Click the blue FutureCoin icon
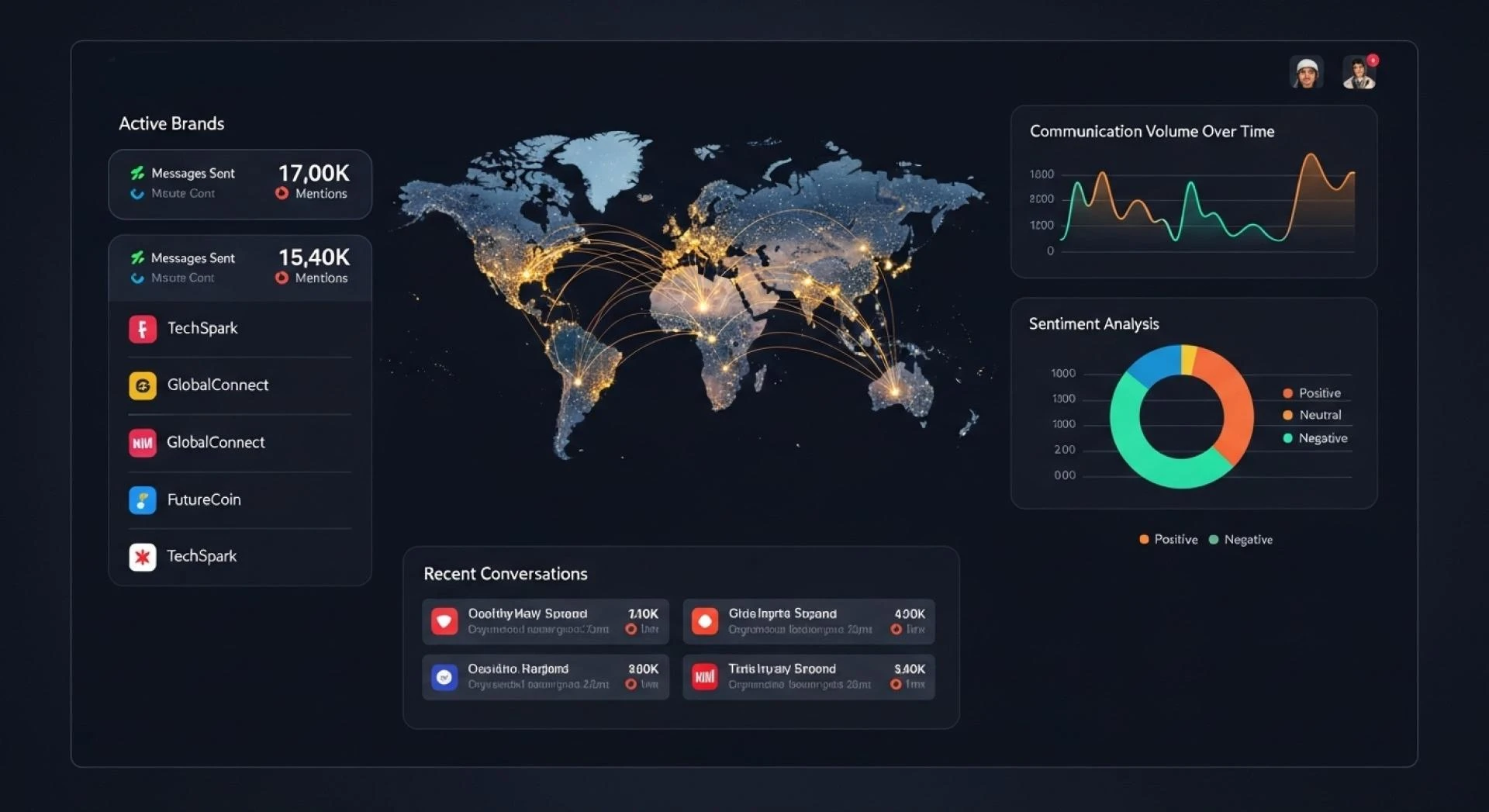 coord(143,500)
